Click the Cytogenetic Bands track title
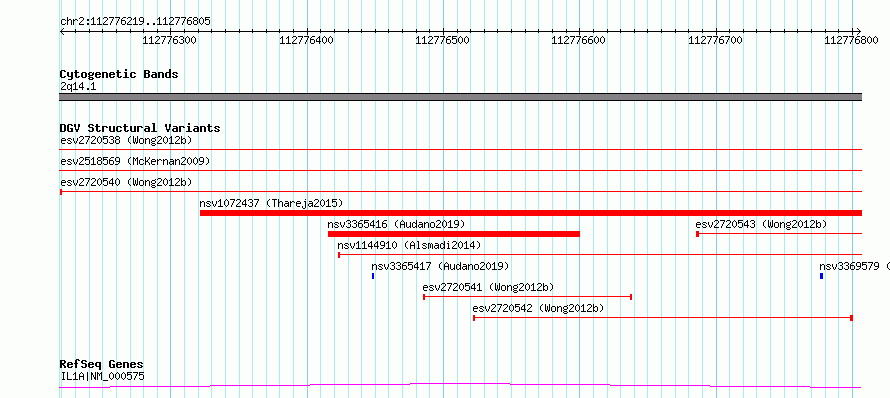This screenshot has height=398, width=890. 119,74
